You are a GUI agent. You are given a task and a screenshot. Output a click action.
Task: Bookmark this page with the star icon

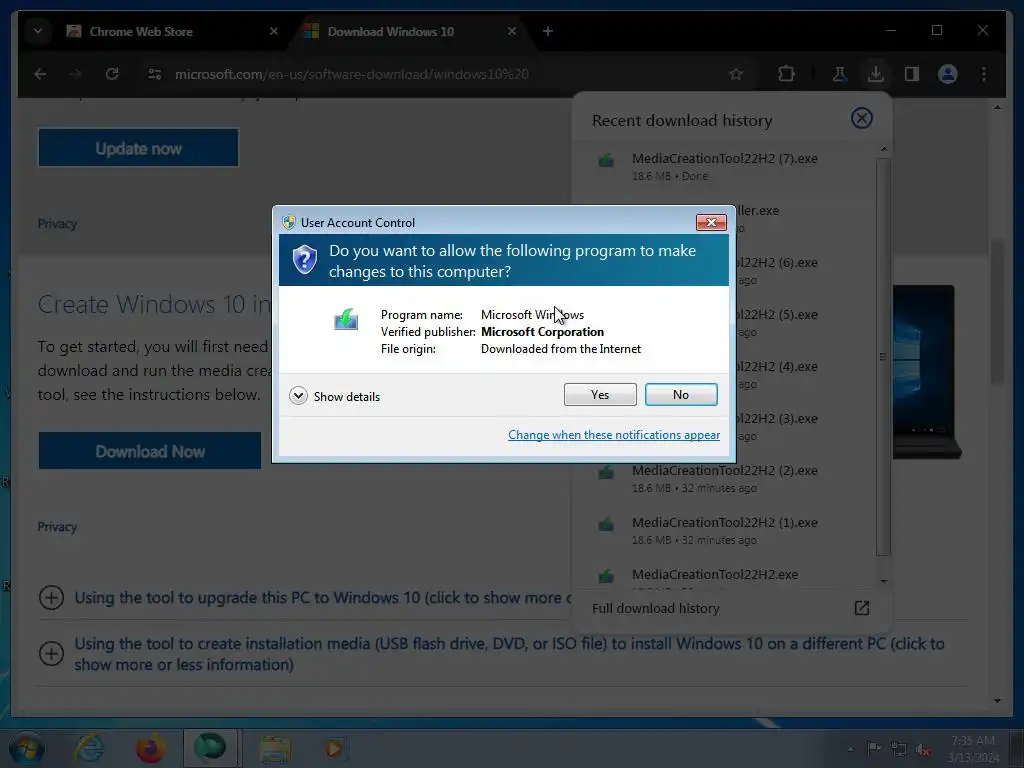pyautogui.click(x=736, y=74)
